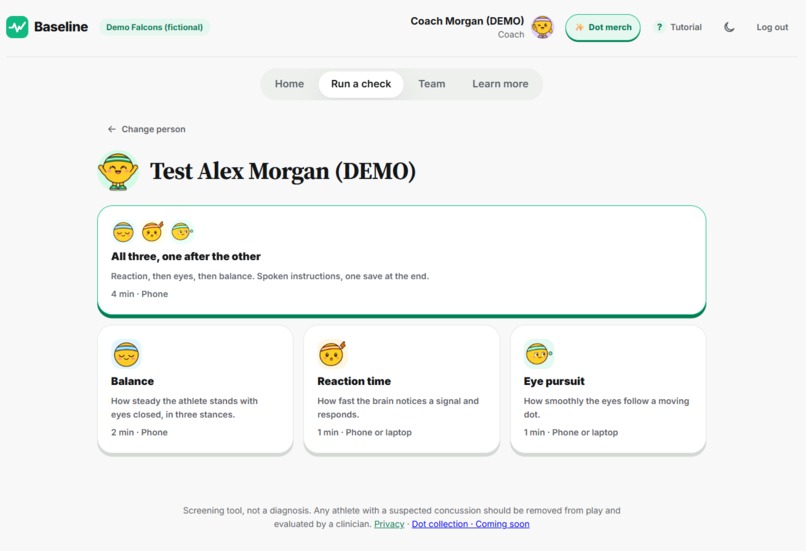806x551 pixels.
Task: Click the sparkle icon in Dot merch
Action: pyautogui.click(x=579, y=27)
